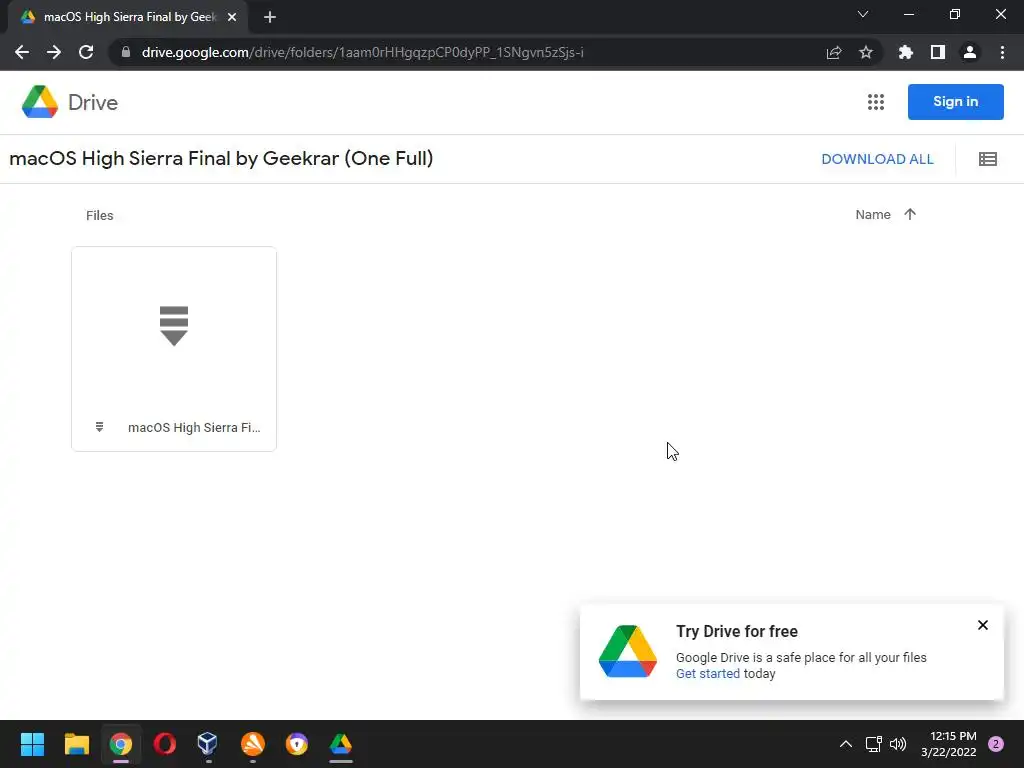Image resolution: width=1024 pixels, height=768 pixels.
Task: Open Chrome three-dot menu
Action: pos(1002,52)
